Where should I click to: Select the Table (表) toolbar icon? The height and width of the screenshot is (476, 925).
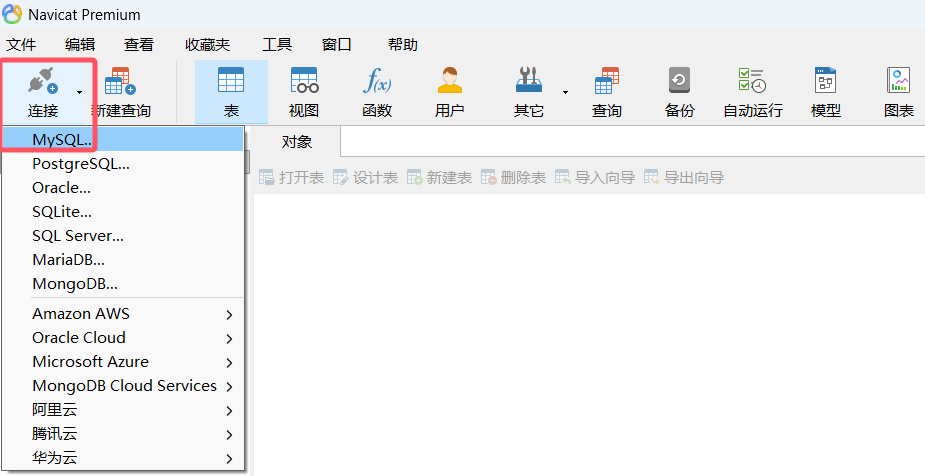231,80
